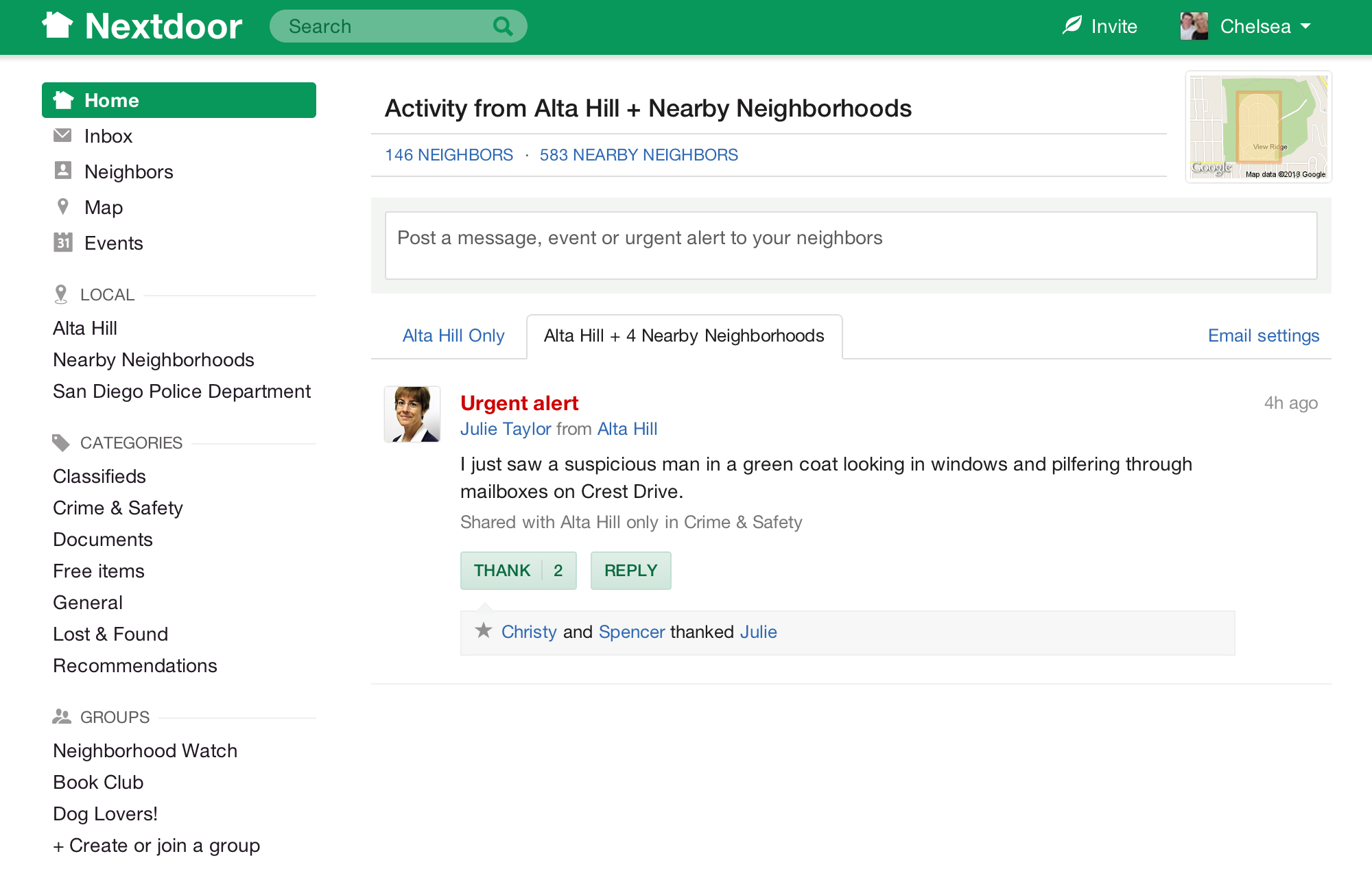Click the Home house icon in sidebar
This screenshot has width=1372, height=891.
(x=63, y=100)
